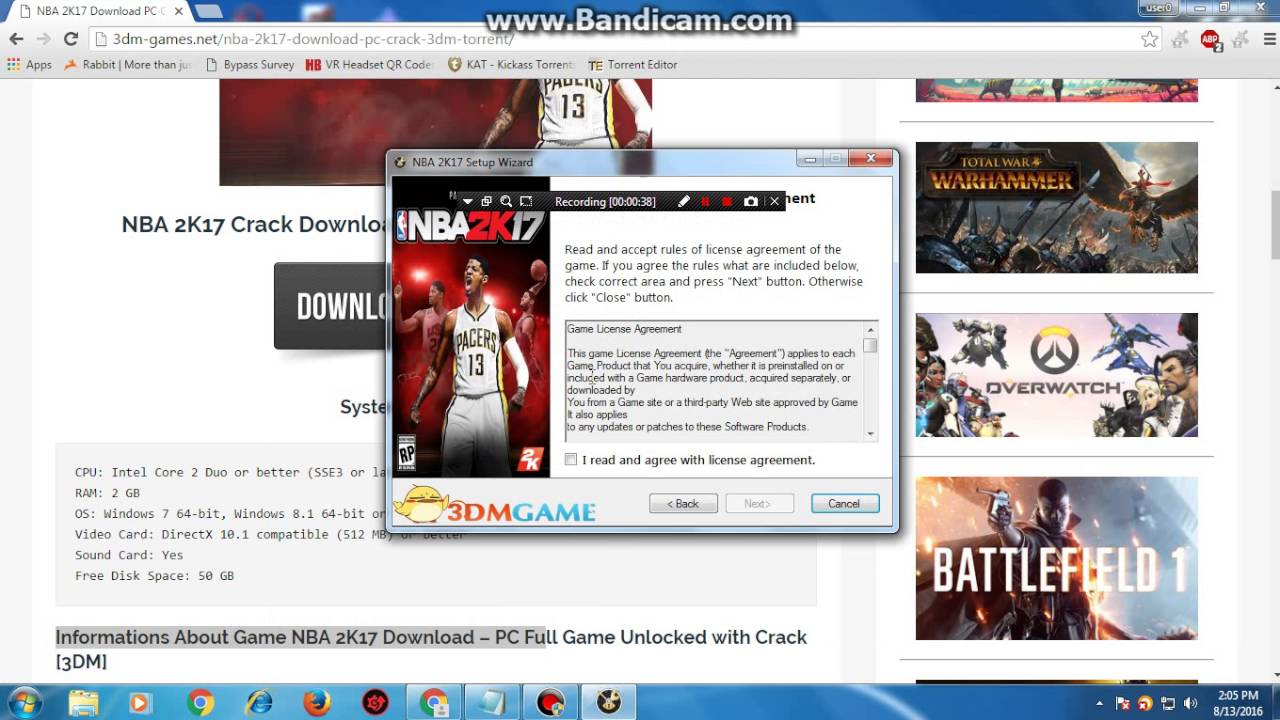The width and height of the screenshot is (1280, 720).
Task: Switch to Bandicam taskbar icon
Action: point(550,703)
